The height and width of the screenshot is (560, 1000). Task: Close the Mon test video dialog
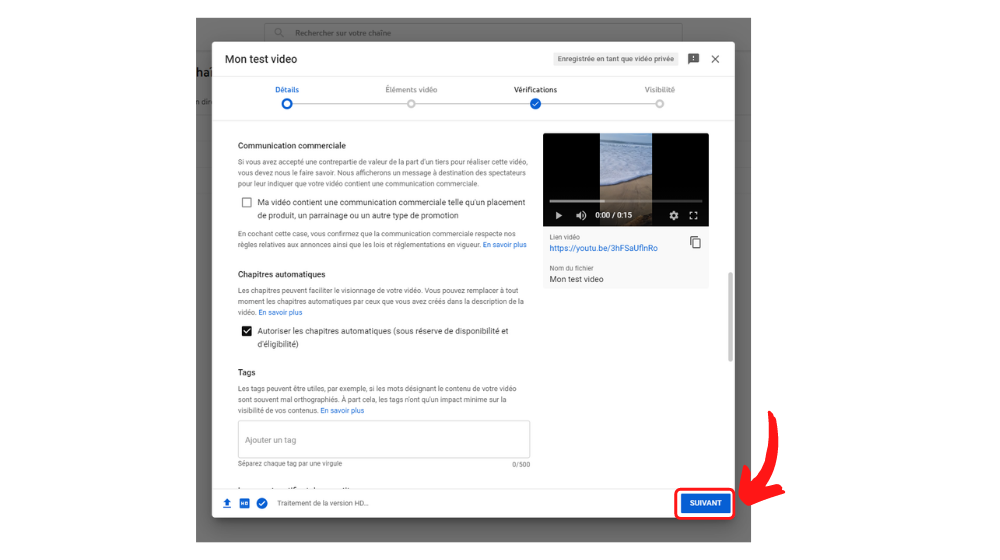coord(716,59)
